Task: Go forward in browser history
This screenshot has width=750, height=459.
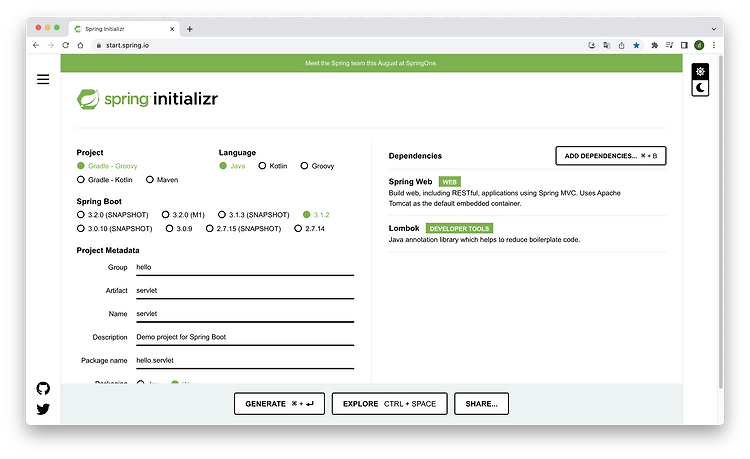Action: [51, 45]
